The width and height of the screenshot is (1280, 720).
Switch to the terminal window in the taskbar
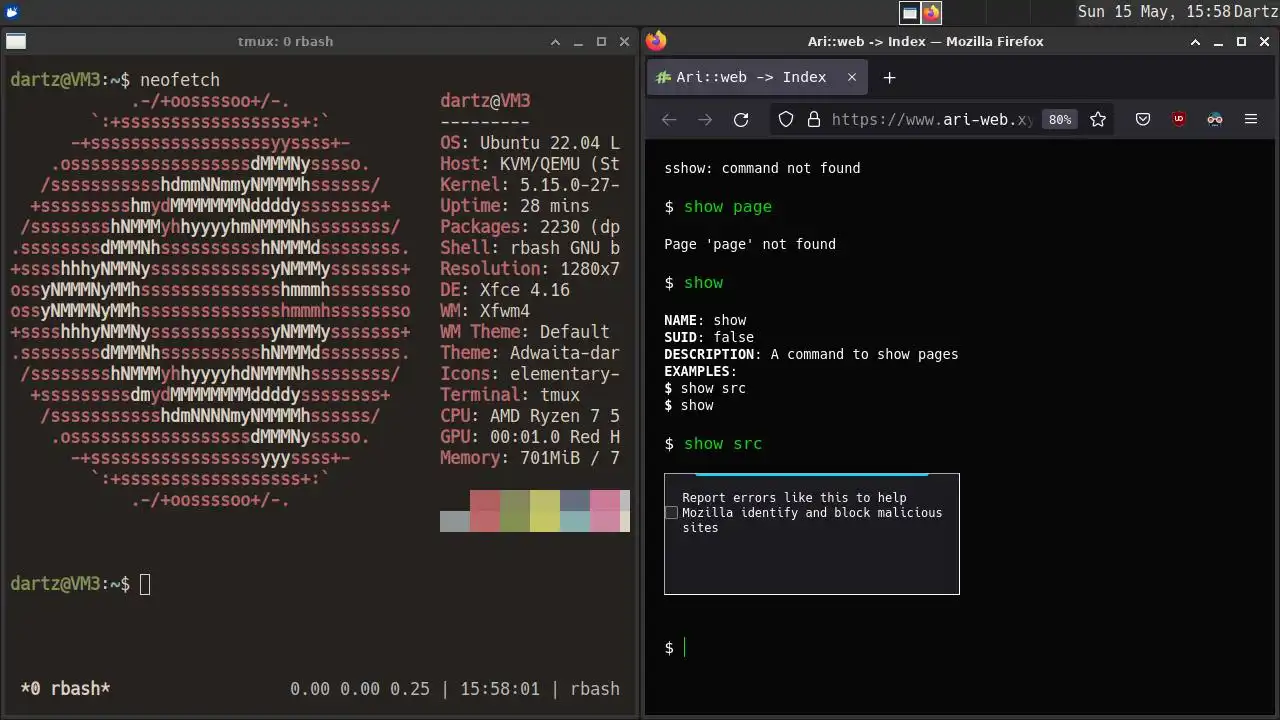[x=909, y=12]
